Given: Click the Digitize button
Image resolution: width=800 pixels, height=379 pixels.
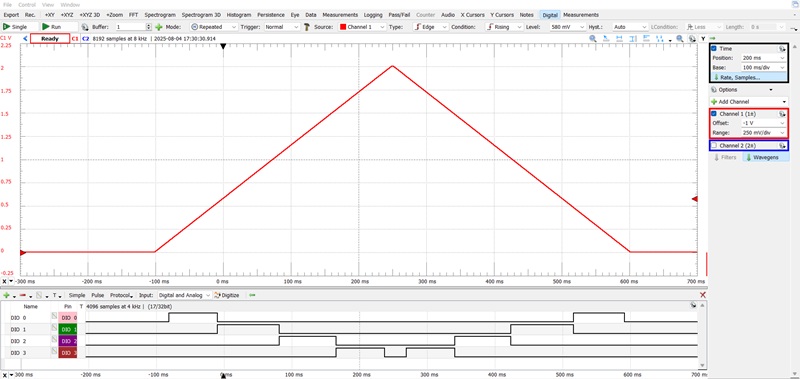Looking at the screenshot, I should click(x=227, y=295).
